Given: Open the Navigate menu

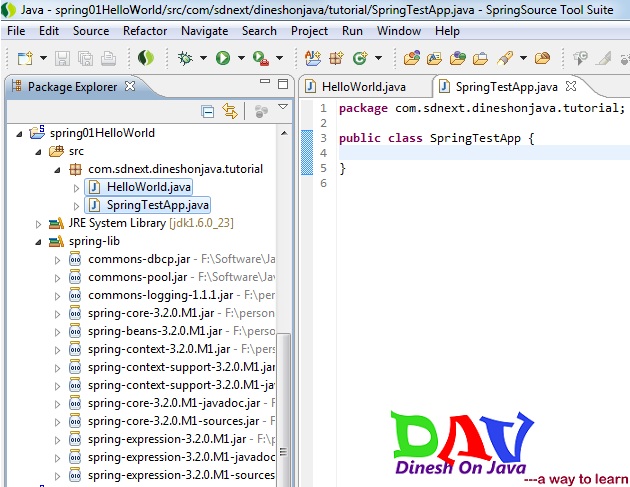Looking at the screenshot, I should click(x=205, y=31).
